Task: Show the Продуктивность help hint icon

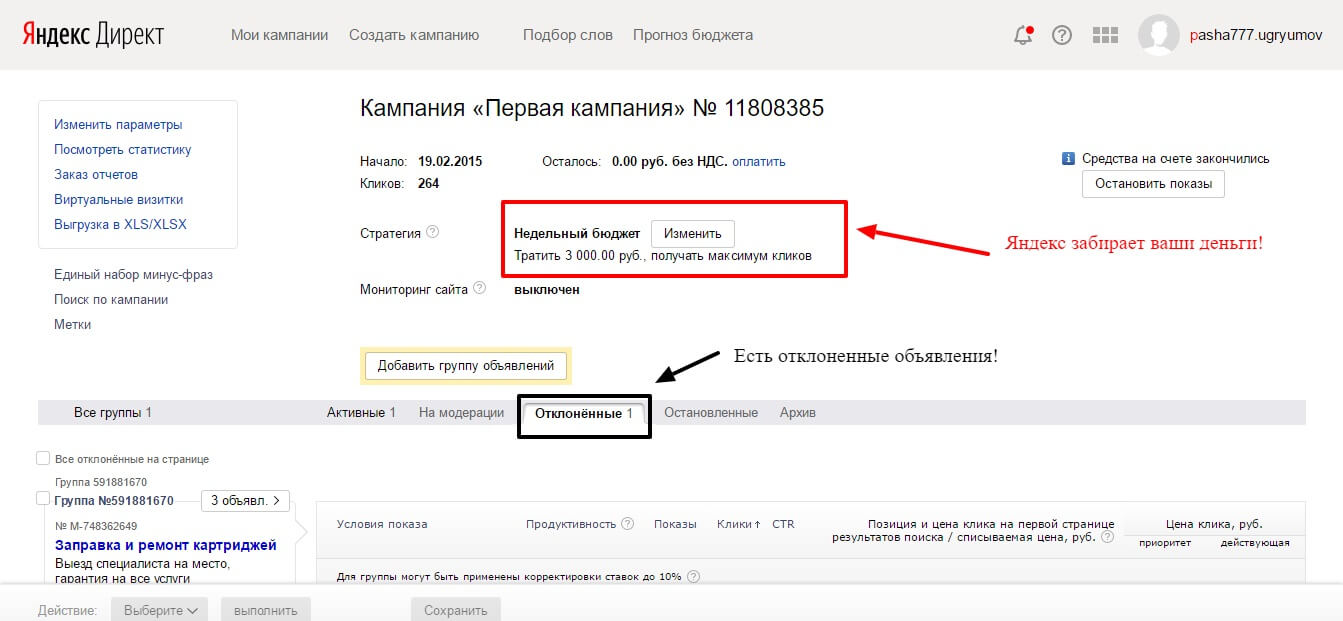Action: [x=628, y=524]
